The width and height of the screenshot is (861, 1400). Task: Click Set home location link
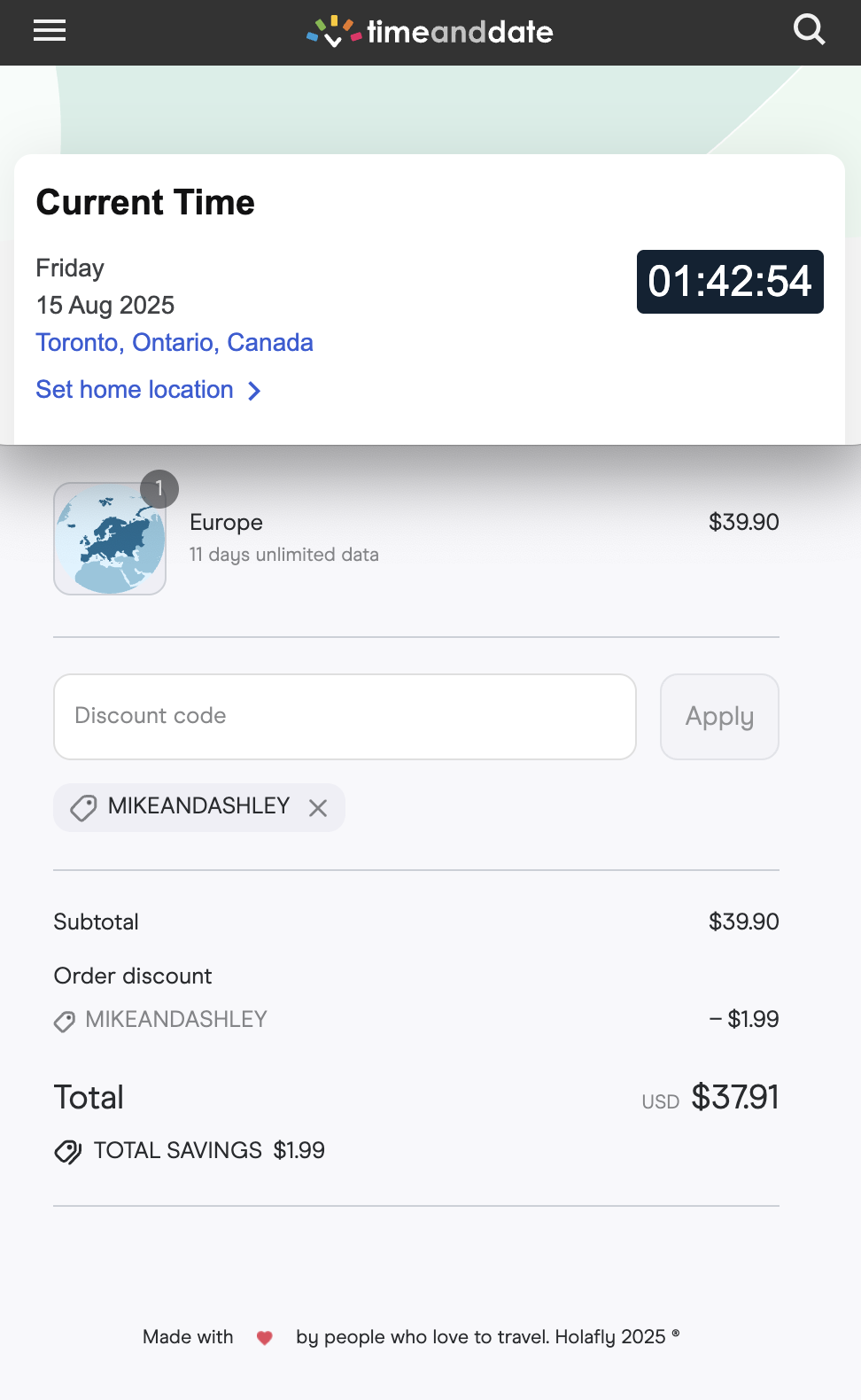click(135, 390)
